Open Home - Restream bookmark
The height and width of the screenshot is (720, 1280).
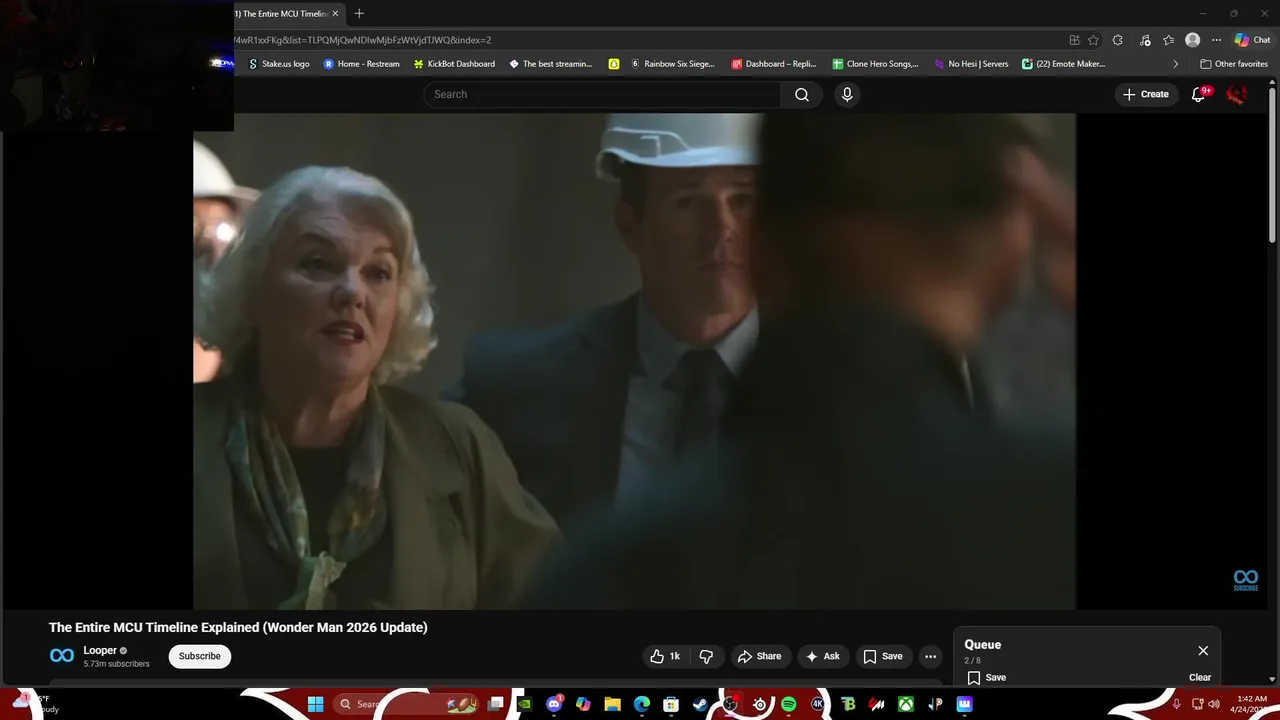[361, 64]
